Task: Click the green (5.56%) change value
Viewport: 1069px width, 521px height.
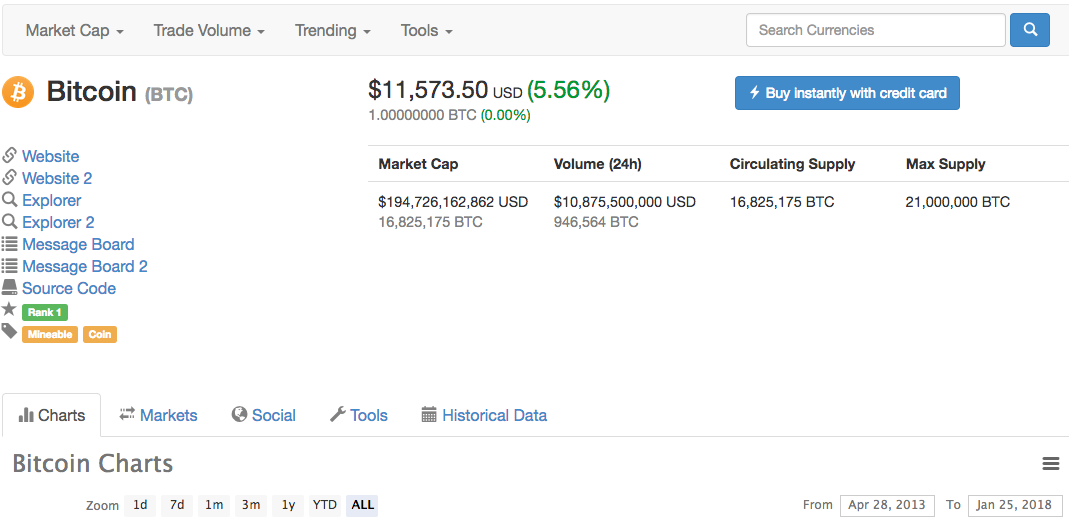Action: pos(569,90)
